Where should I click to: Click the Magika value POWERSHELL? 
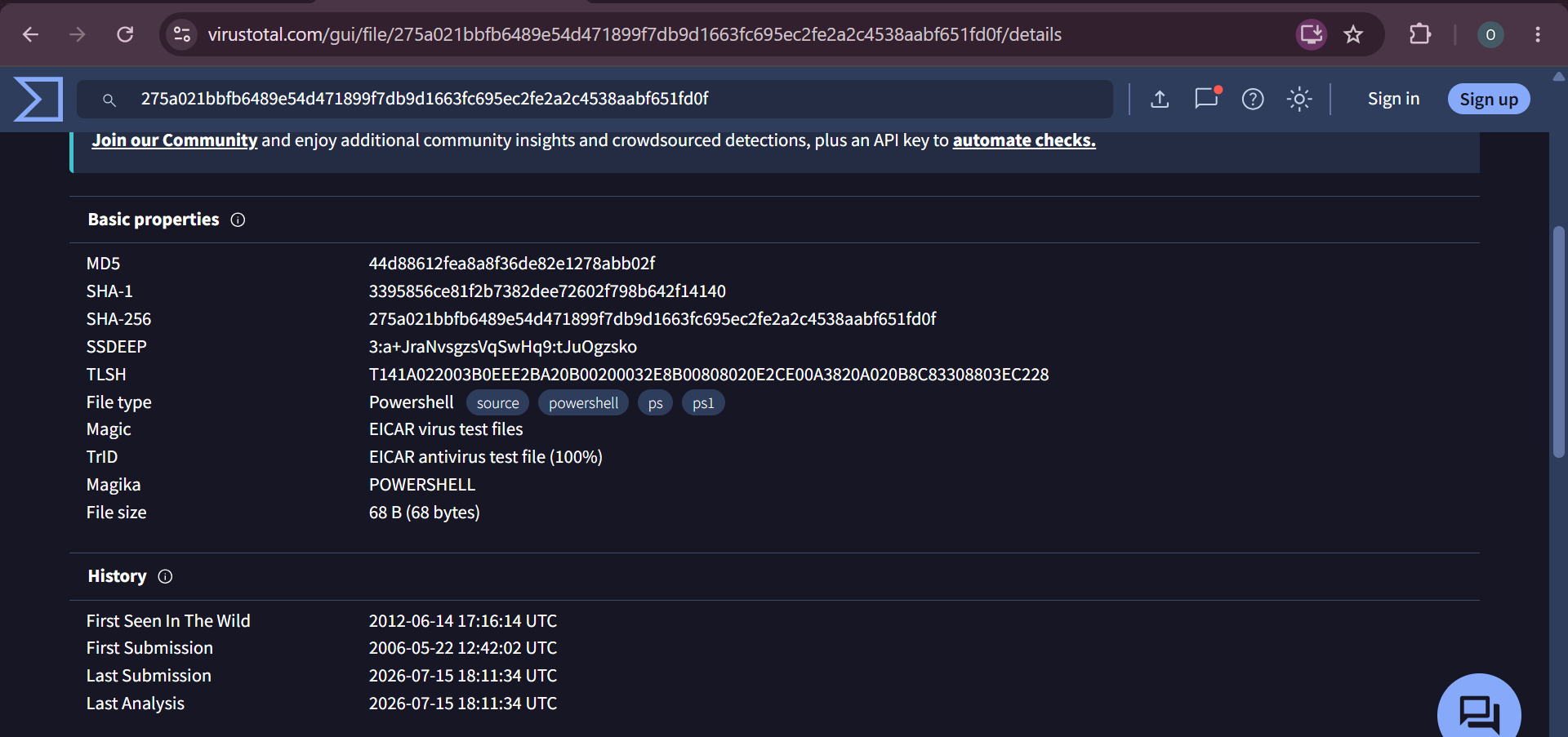click(x=421, y=485)
